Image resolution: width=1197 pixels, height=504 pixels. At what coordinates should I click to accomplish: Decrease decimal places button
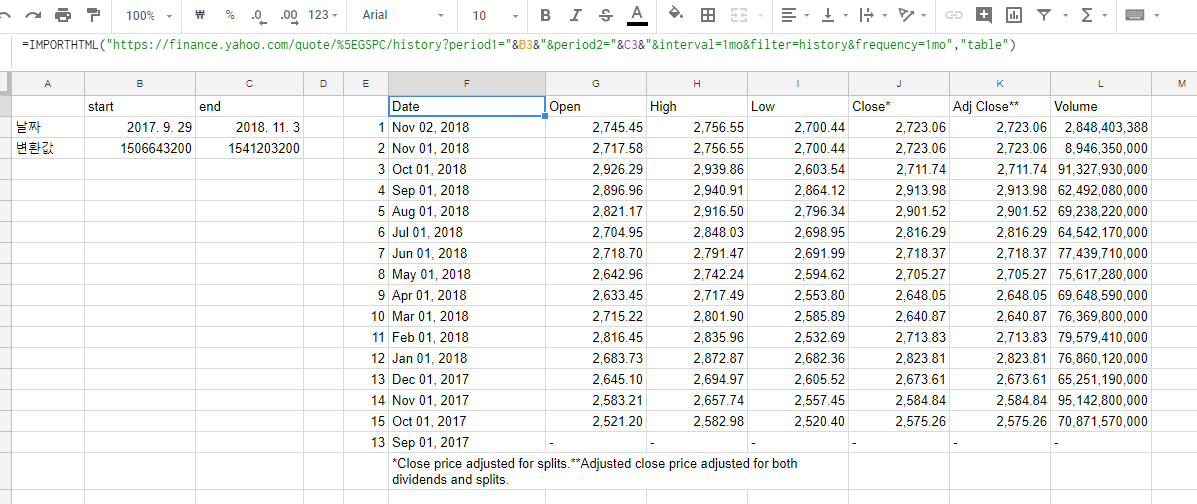pyautogui.click(x=259, y=15)
